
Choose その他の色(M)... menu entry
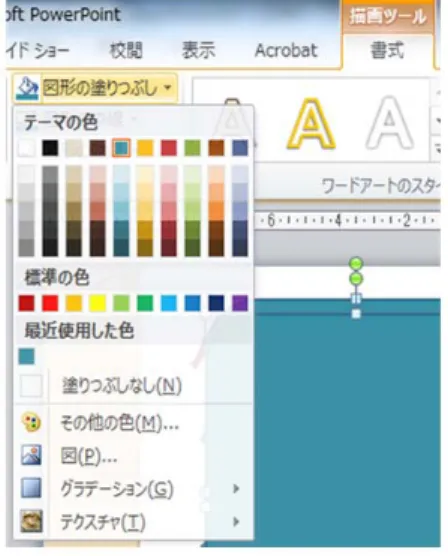120,423
